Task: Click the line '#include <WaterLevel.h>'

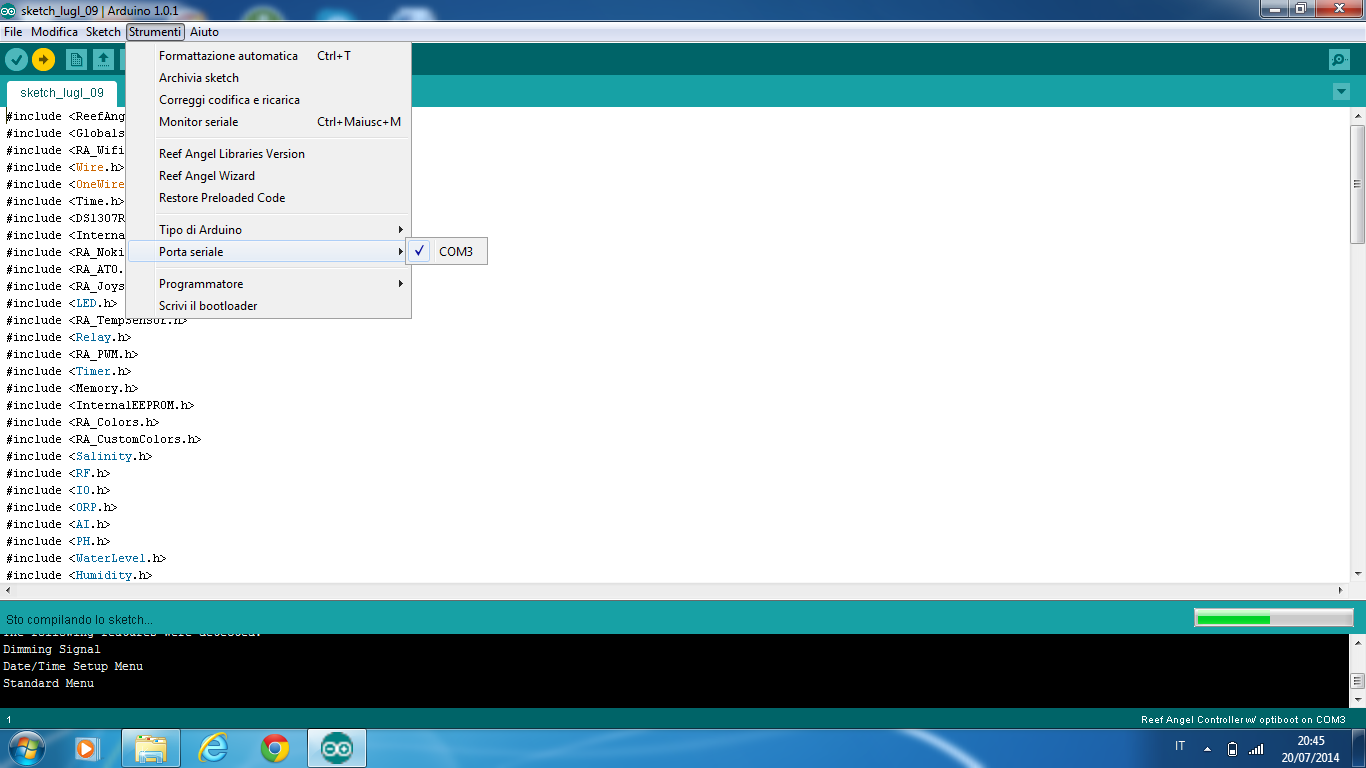Action: click(86, 558)
